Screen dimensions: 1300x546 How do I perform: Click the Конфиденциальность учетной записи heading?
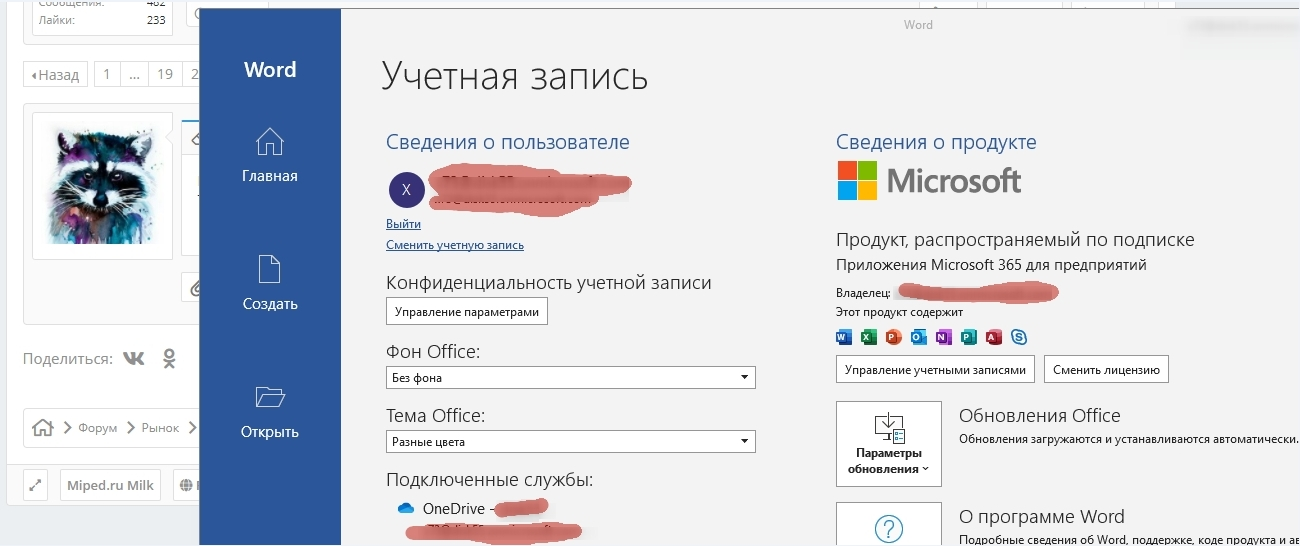(549, 283)
